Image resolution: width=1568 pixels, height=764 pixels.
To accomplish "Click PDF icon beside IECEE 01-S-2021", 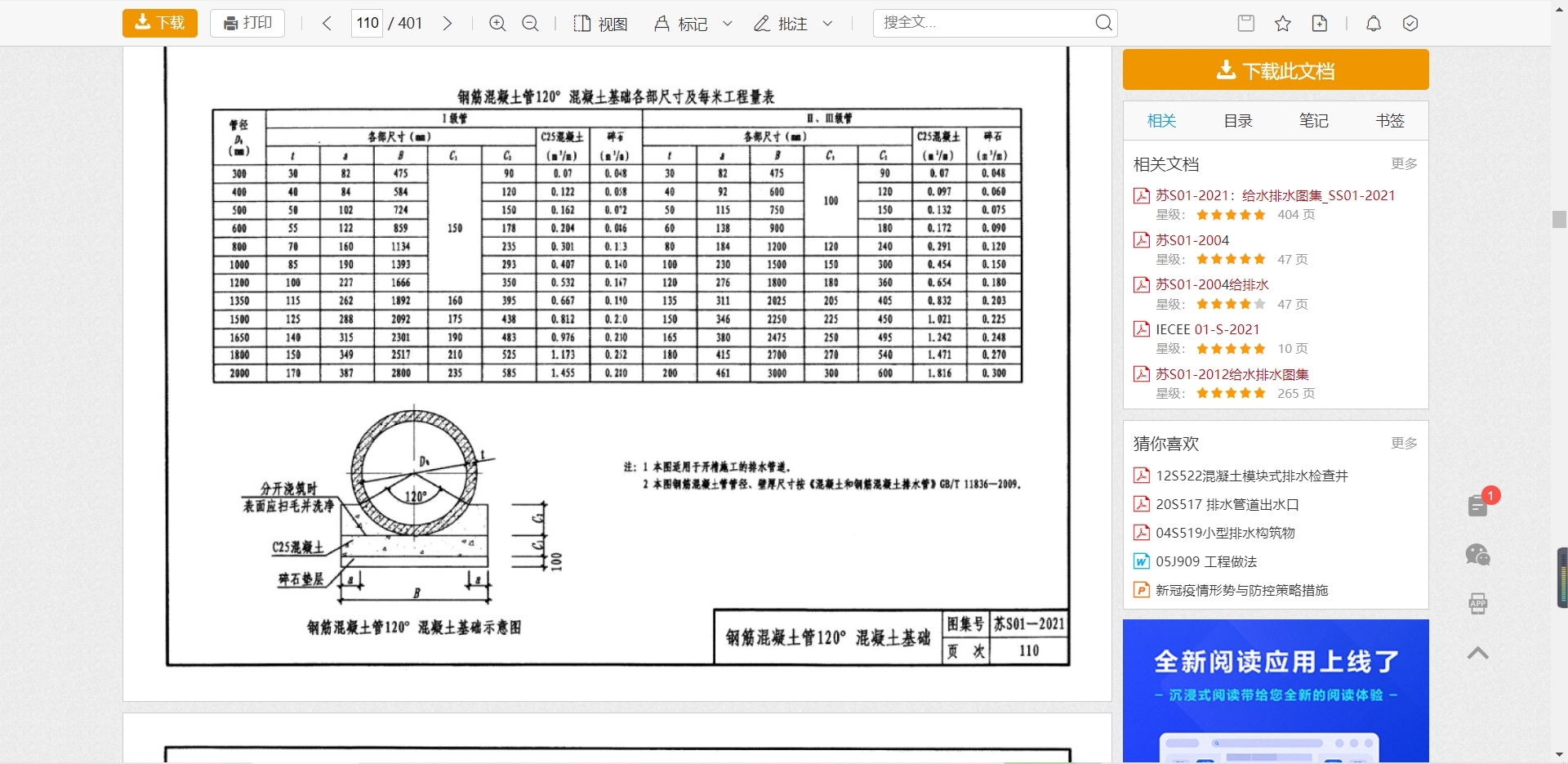I will (1142, 329).
